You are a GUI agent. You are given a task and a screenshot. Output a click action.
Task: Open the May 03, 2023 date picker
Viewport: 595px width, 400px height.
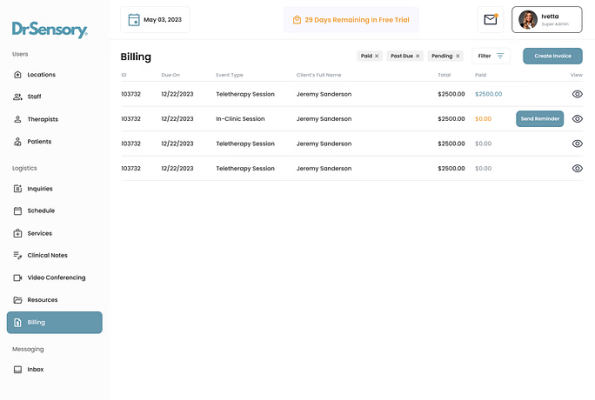[x=155, y=20]
